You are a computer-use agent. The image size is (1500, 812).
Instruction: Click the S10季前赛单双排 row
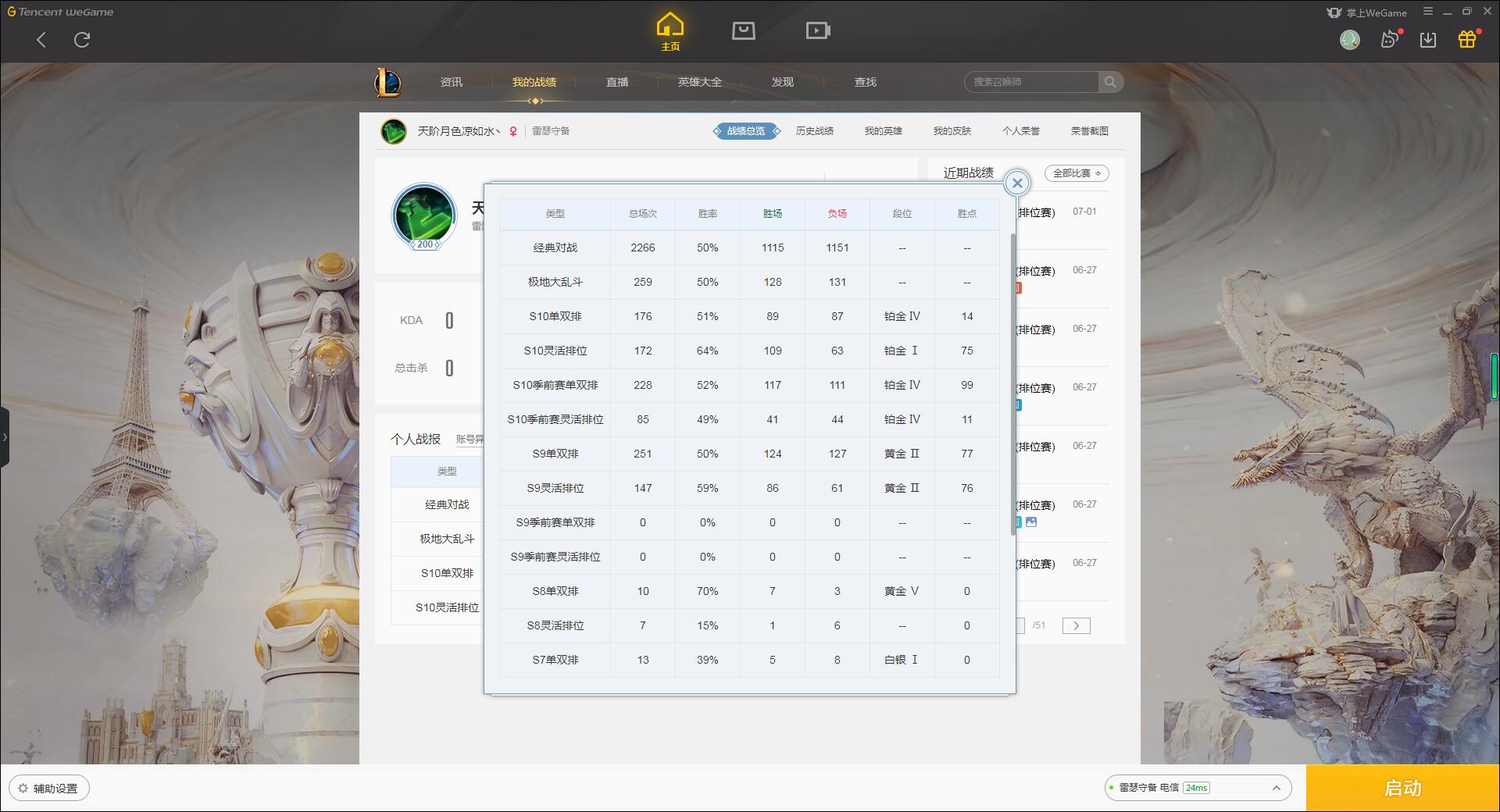(750, 385)
